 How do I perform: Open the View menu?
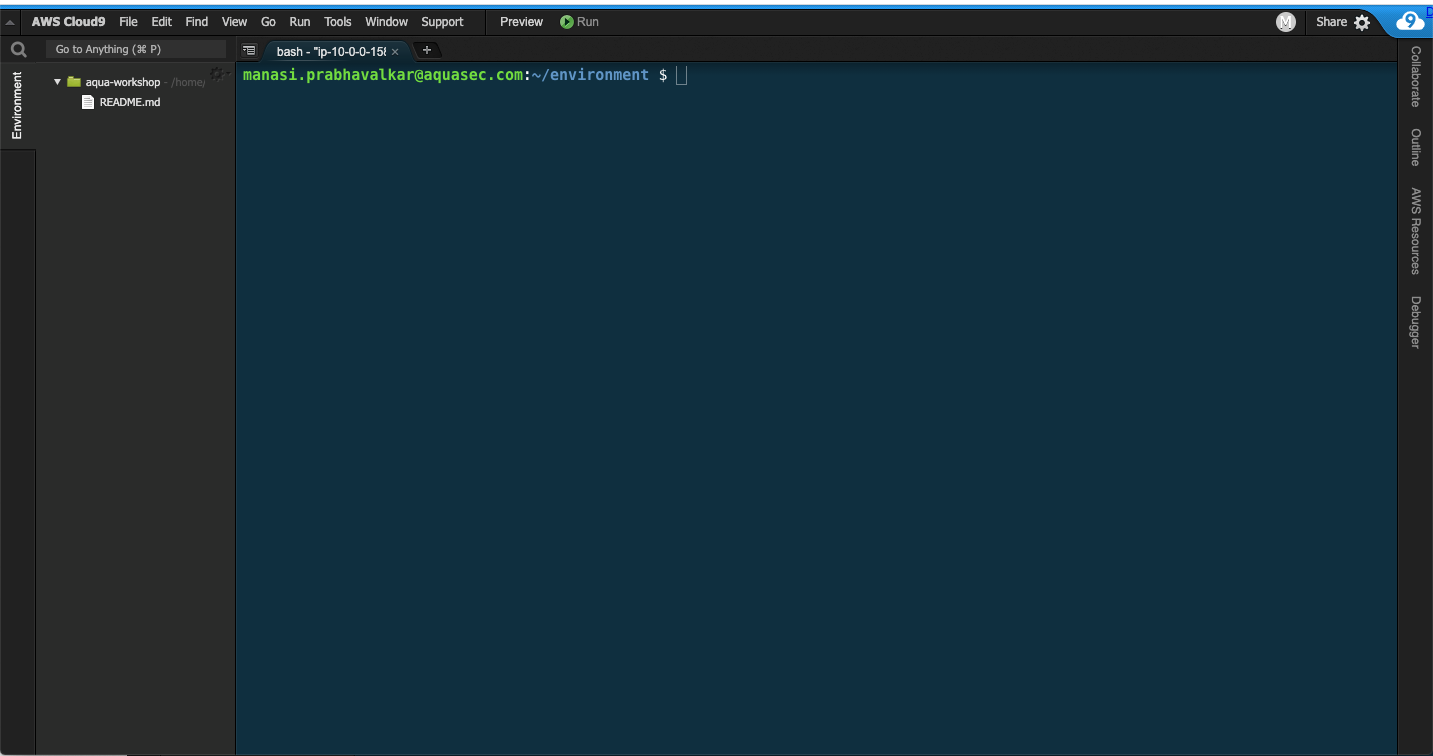234,22
